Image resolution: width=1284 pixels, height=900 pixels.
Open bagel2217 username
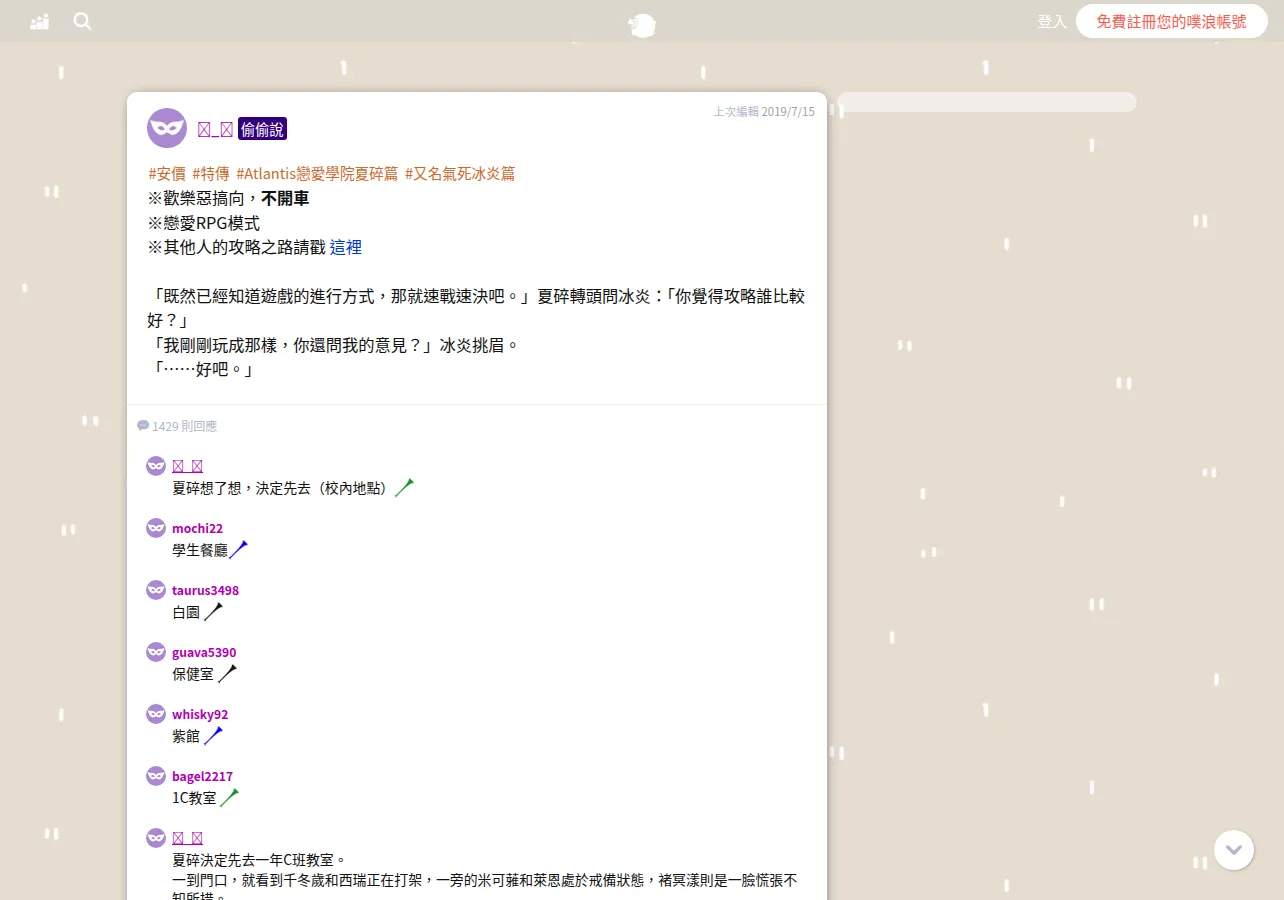202,776
